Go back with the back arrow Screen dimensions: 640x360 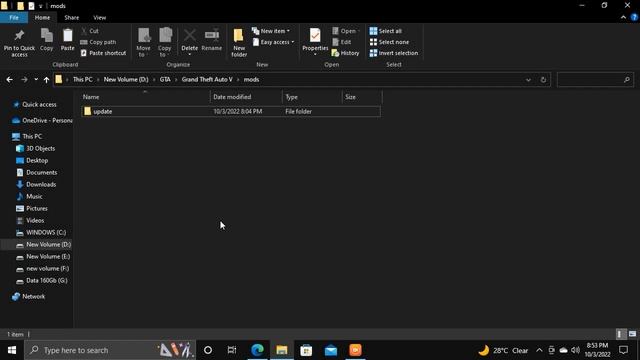(x=9, y=80)
